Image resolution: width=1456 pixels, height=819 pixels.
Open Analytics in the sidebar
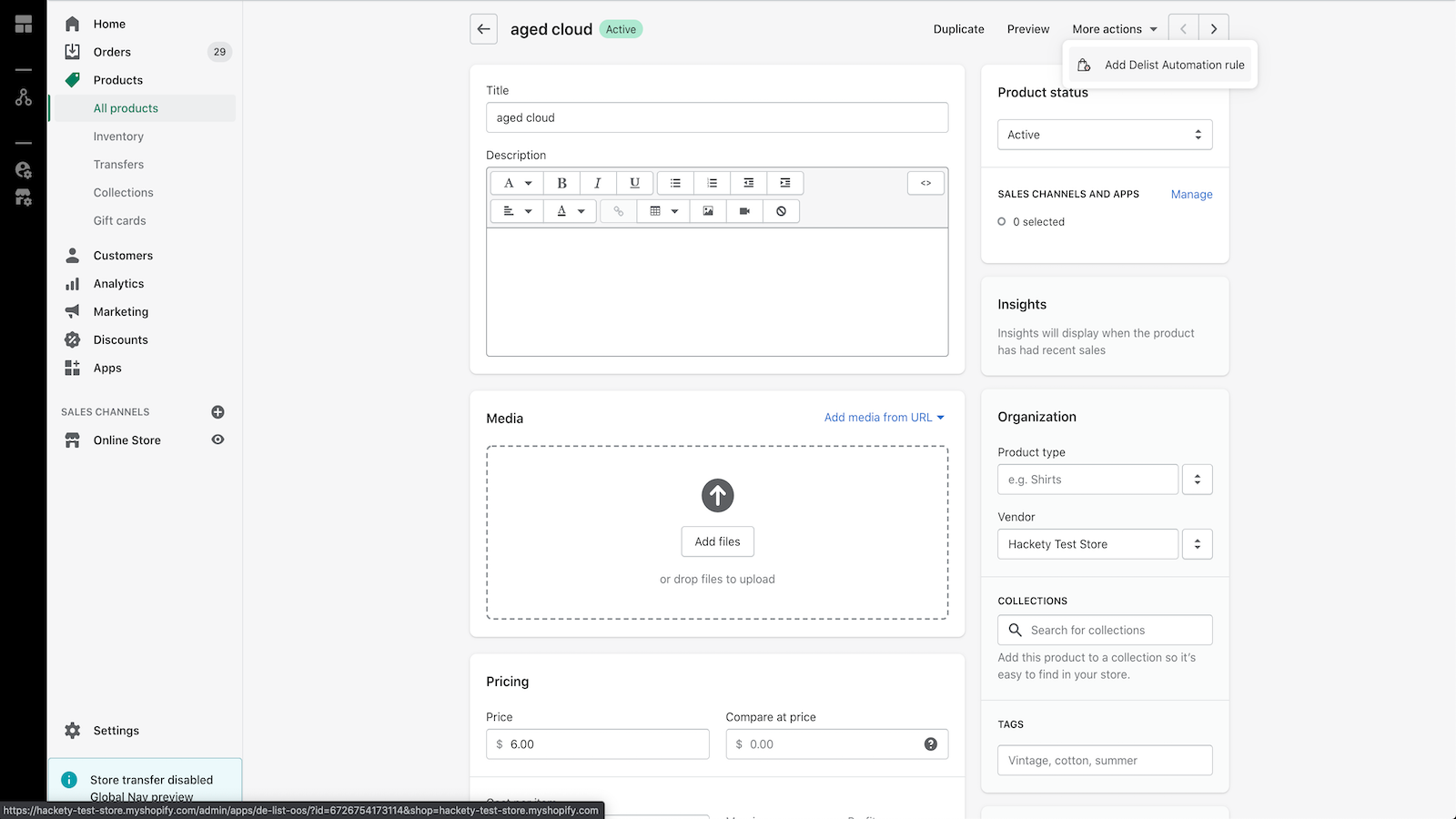click(118, 284)
